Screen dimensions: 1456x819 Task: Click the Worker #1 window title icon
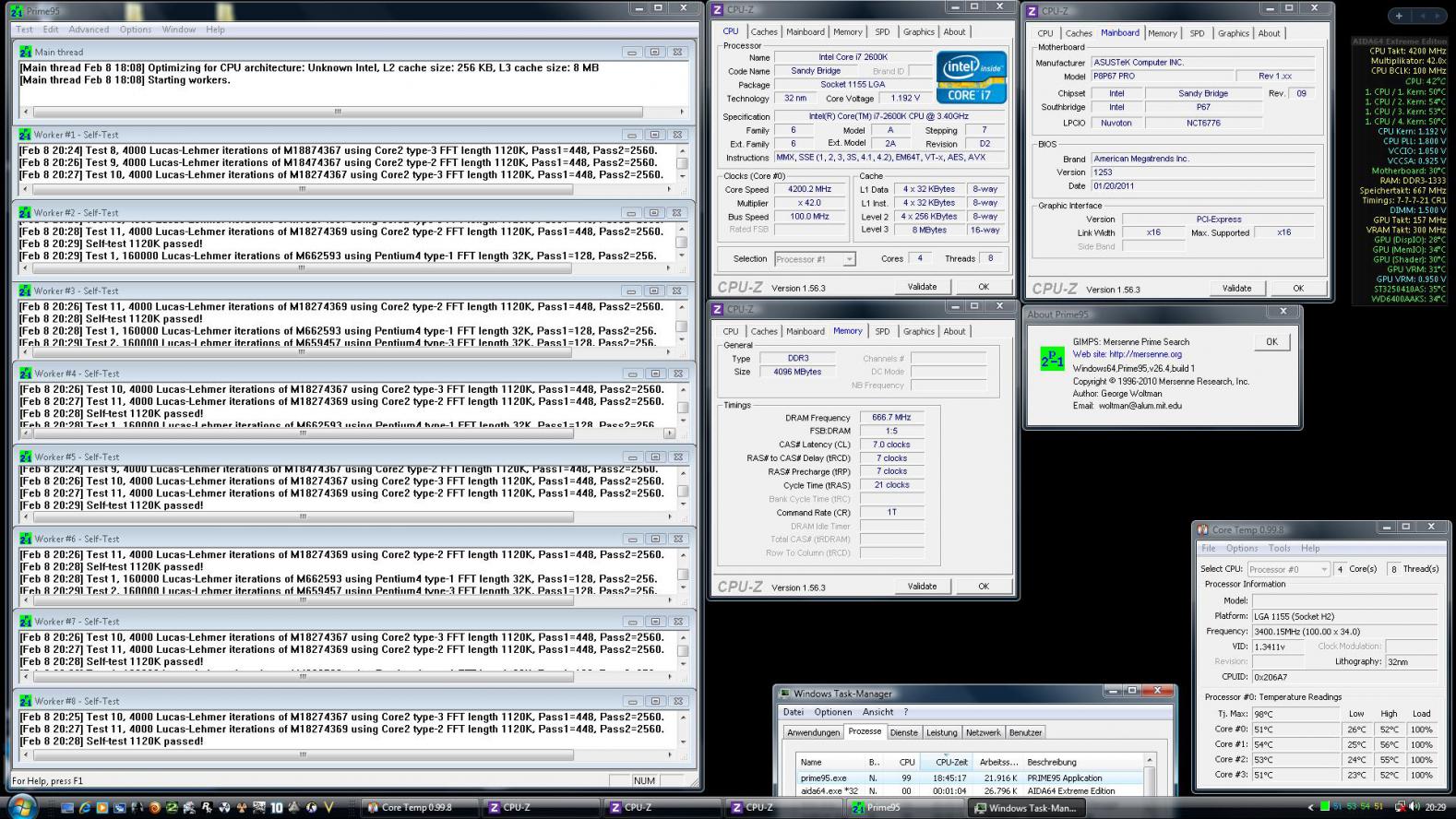25,135
